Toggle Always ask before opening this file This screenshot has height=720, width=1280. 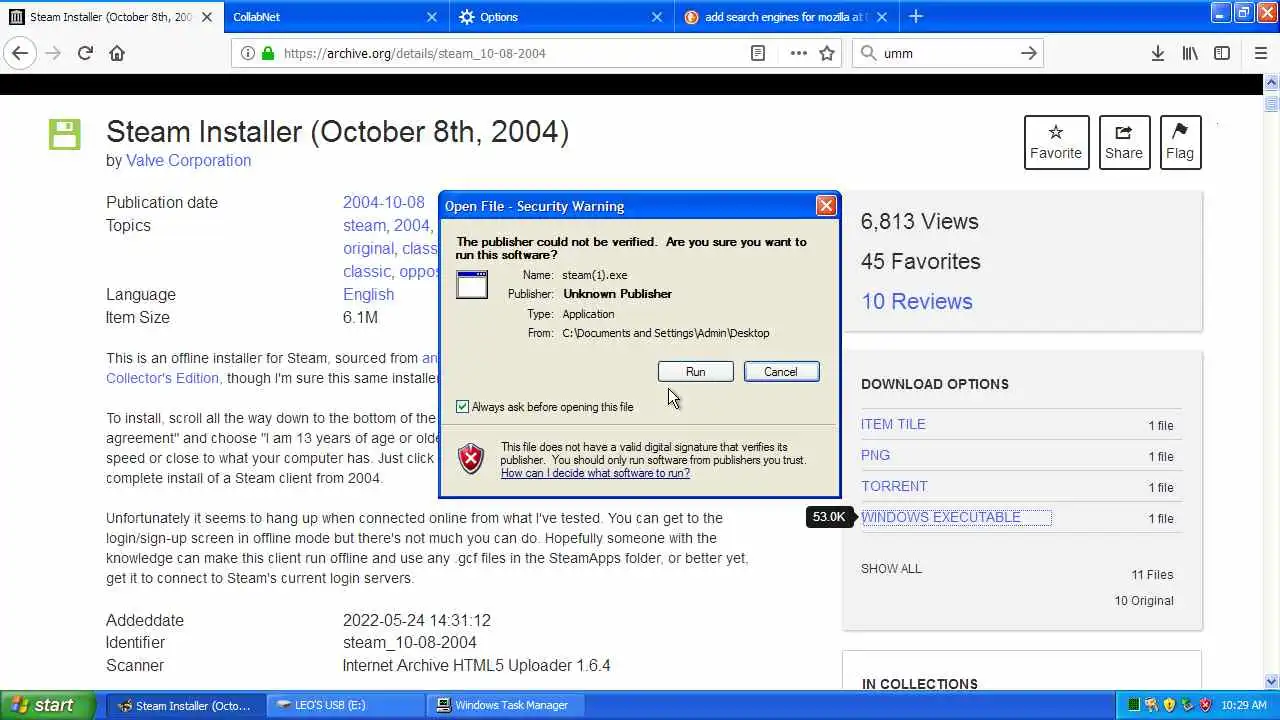pyautogui.click(x=462, y=406)
